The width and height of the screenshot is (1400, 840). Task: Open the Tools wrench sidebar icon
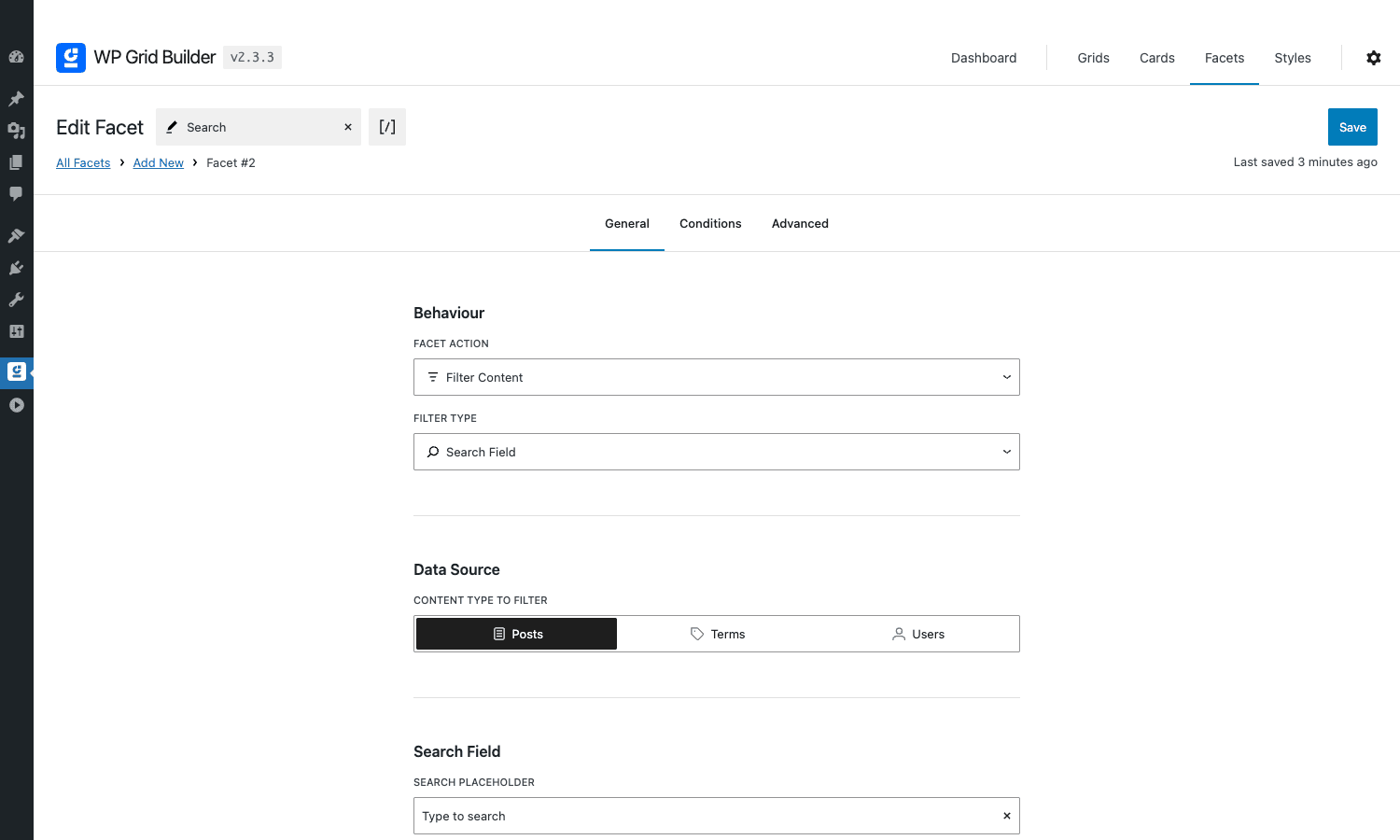point(16,300)
